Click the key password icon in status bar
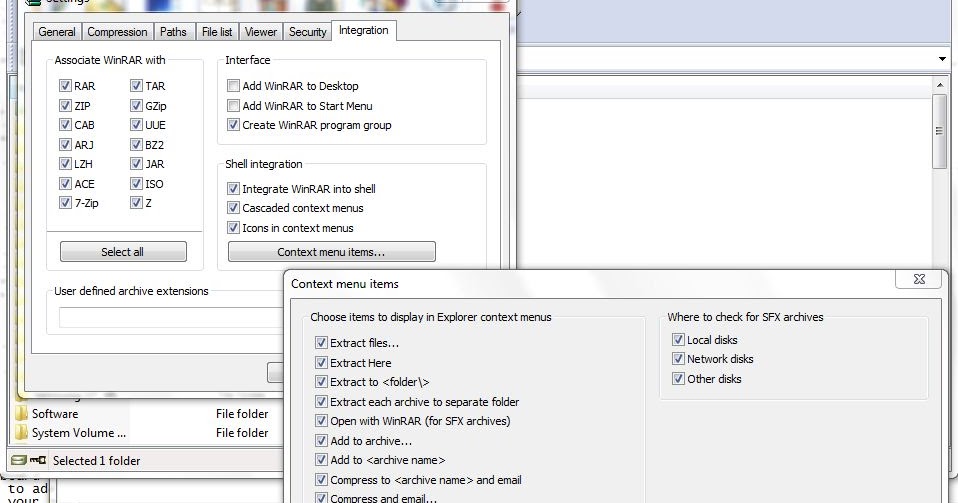The height and width of the screenshot is (503, 958). pos(38,460)
